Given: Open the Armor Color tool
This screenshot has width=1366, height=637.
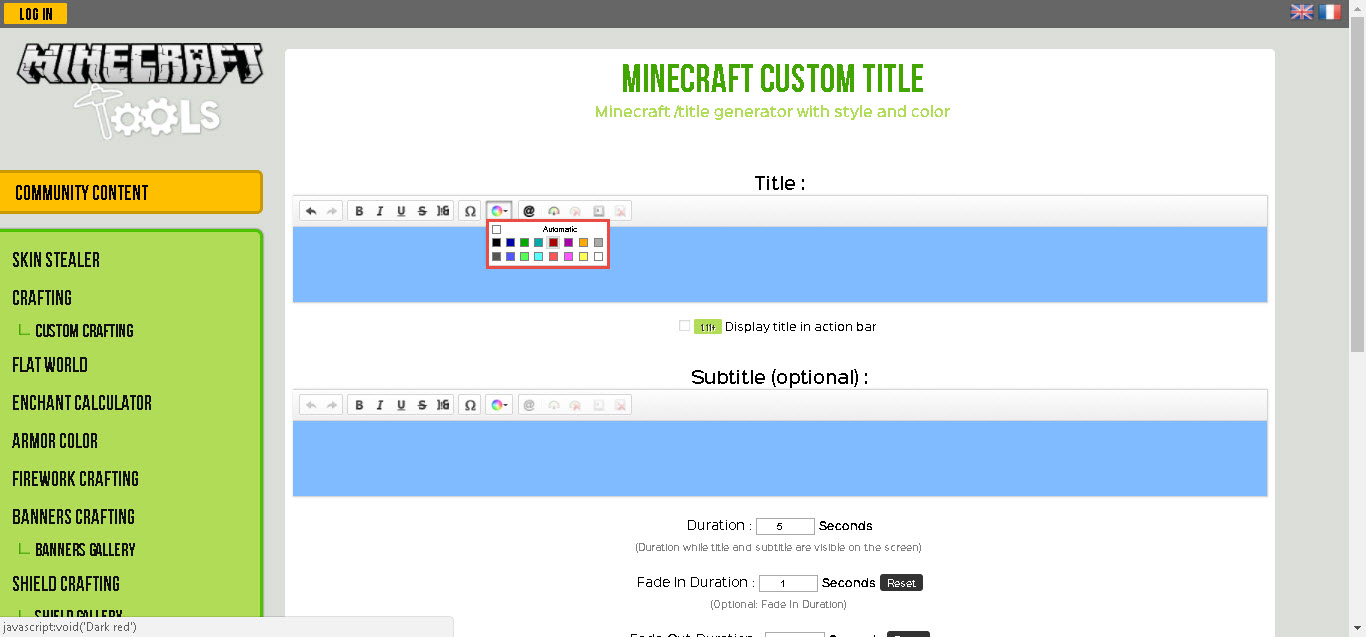Looking at the screenshot, I should 55,441.
